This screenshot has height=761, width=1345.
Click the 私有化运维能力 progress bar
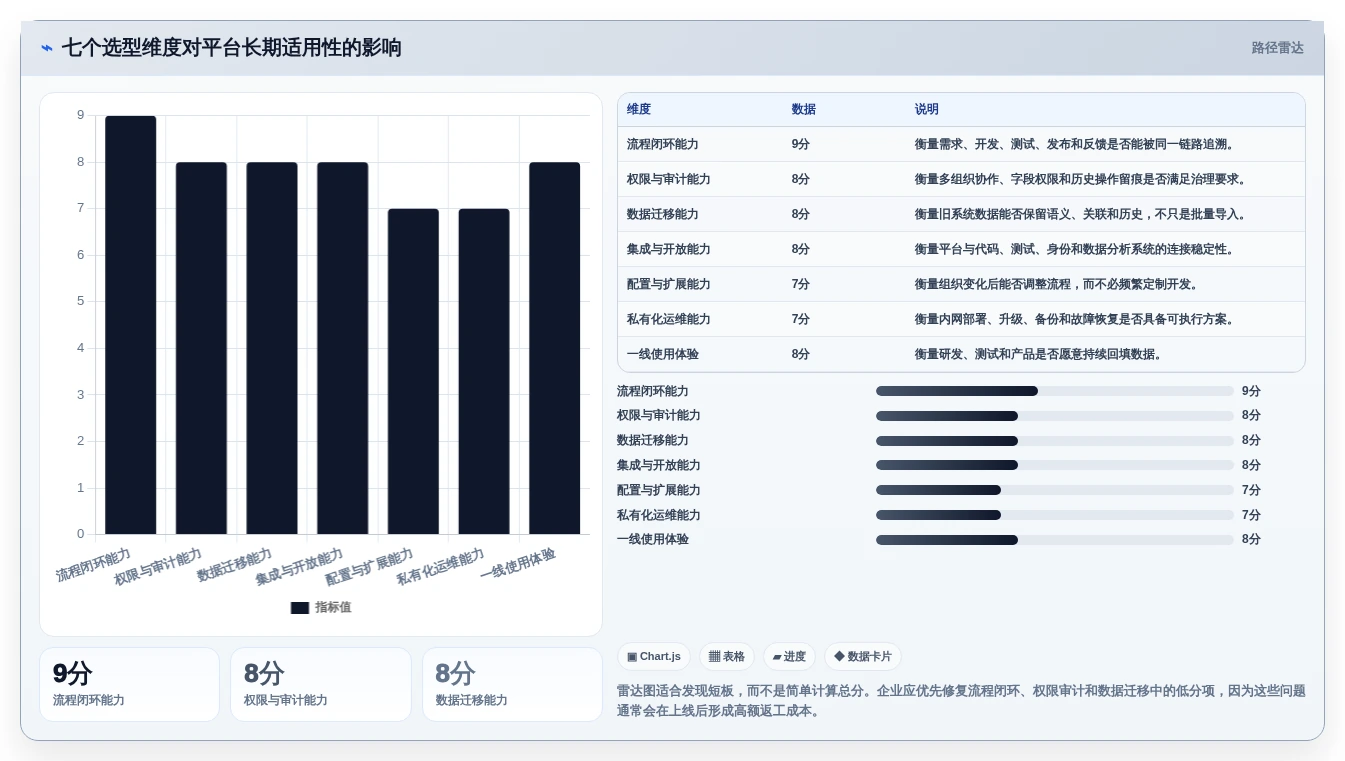click(x=1055, y=515)
